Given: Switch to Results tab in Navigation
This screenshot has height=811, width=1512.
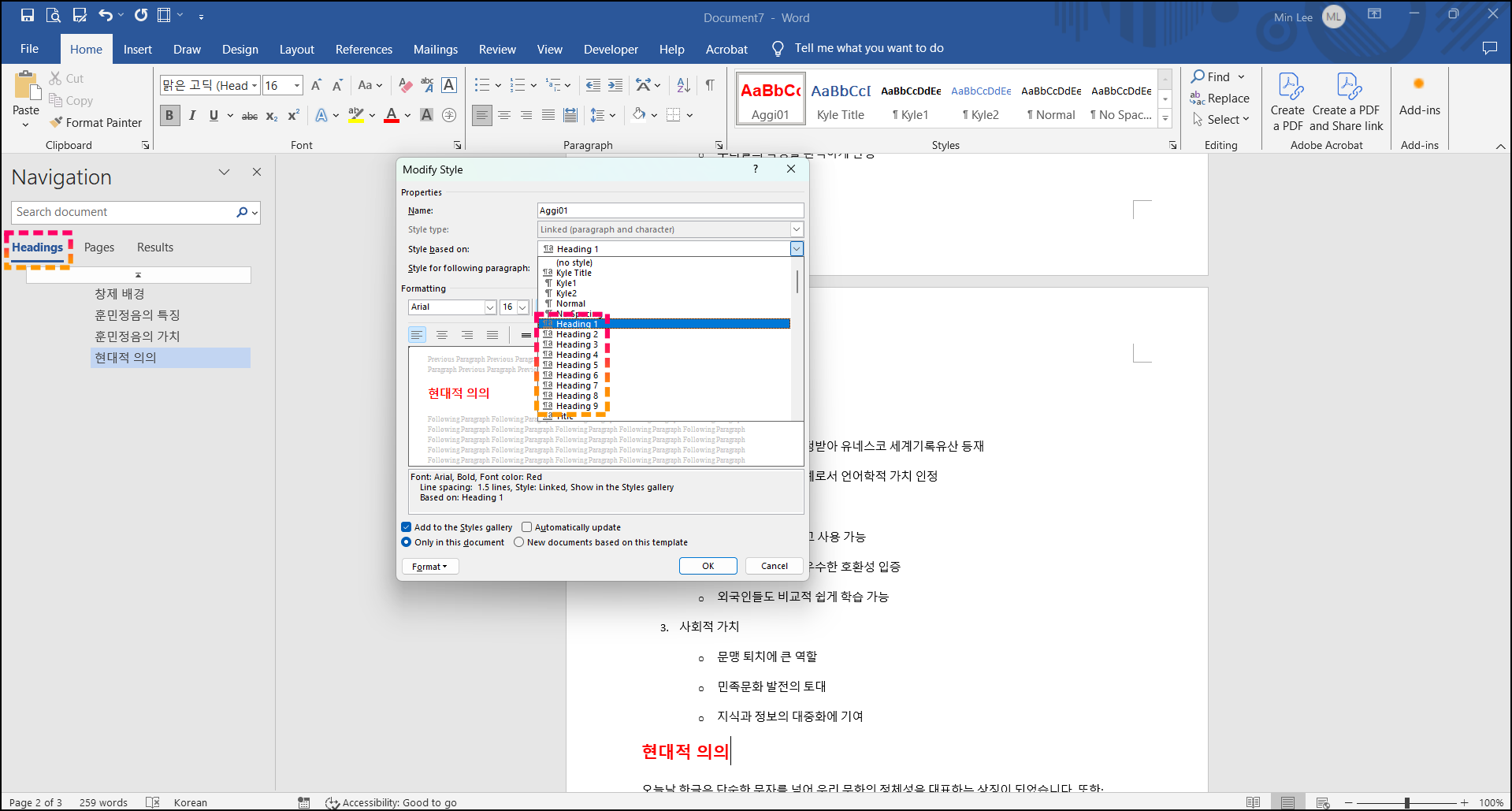Looking at the screenshot, I should [155, 247].
